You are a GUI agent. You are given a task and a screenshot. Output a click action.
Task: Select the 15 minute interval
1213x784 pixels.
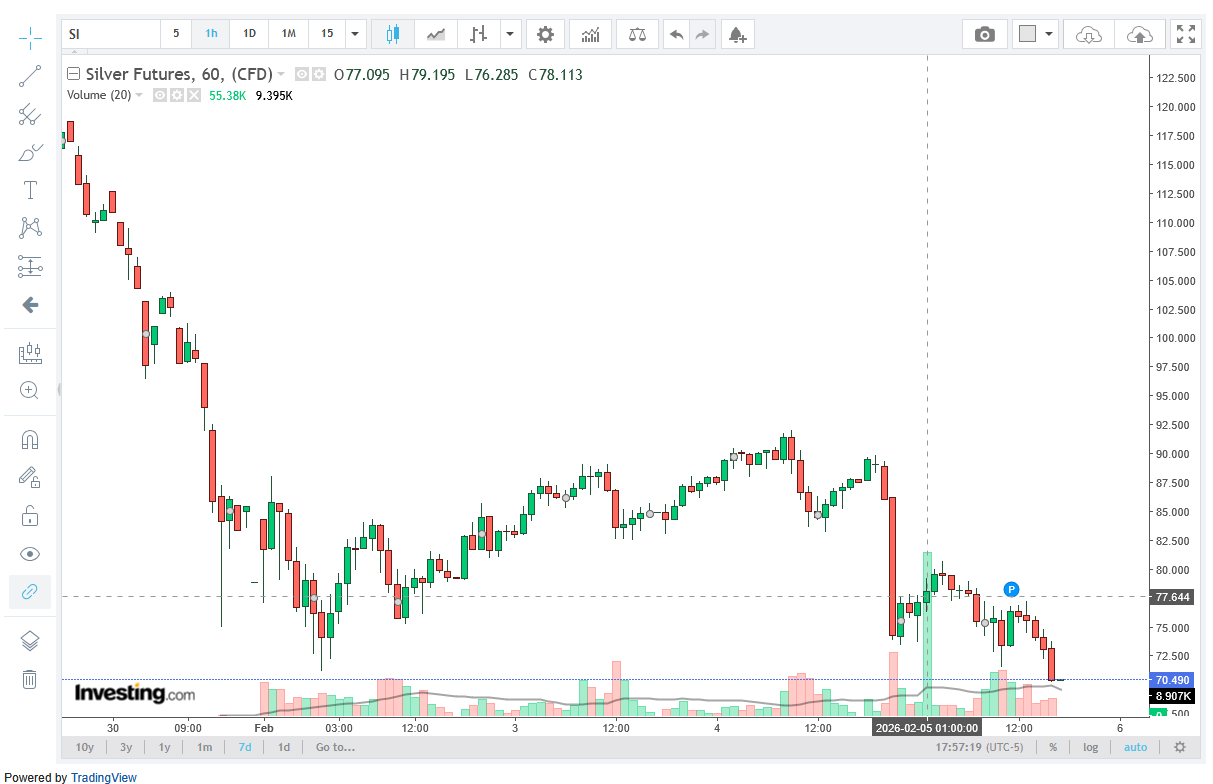pyautogui.click(x=327, y=34)
